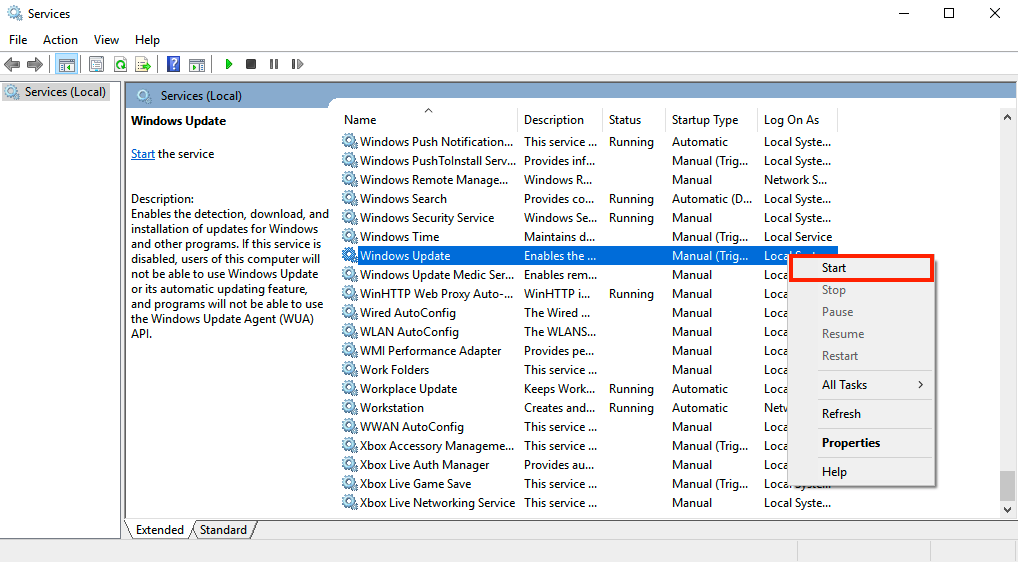The image size is (1018, 562).
Task: Select the WinHTTP Web Proxy Auto service
Action: [x=564, y=293]
